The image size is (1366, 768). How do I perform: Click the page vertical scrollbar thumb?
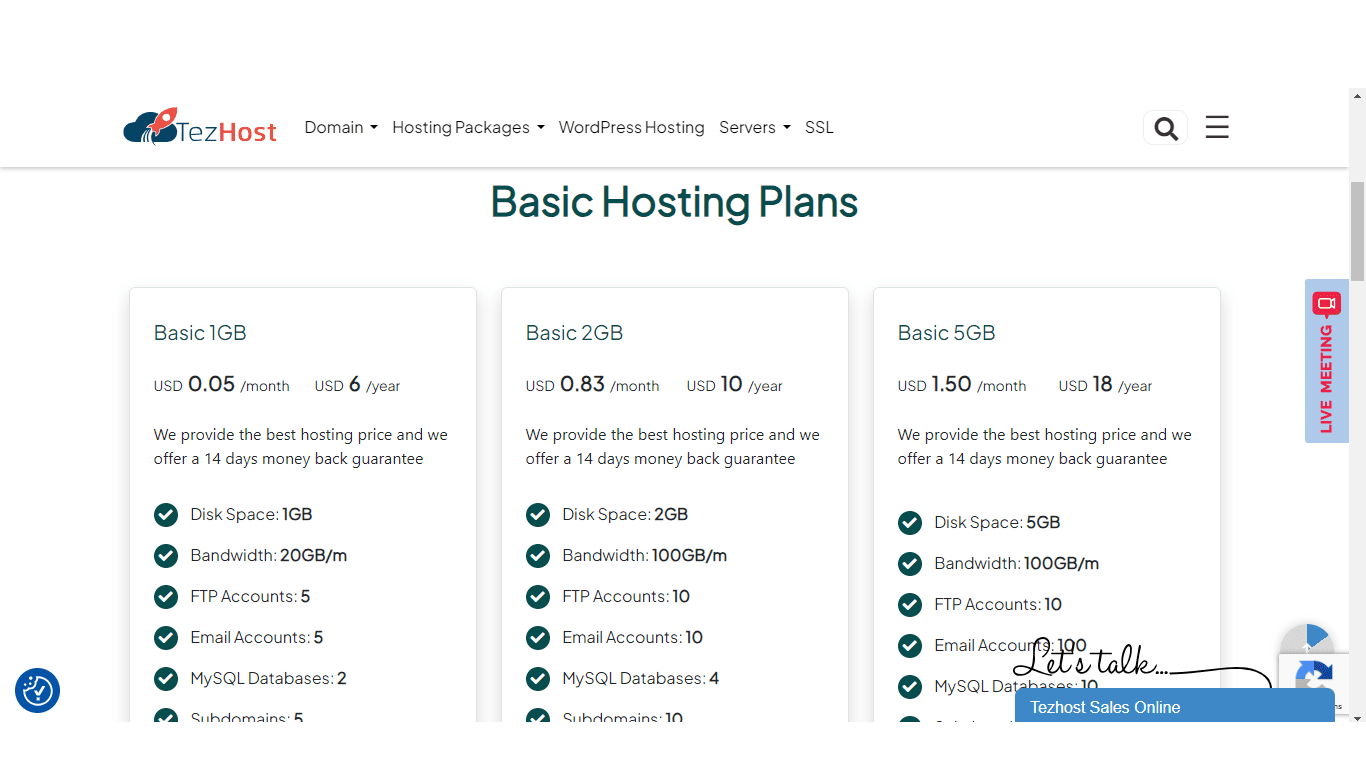point(1357,232)
